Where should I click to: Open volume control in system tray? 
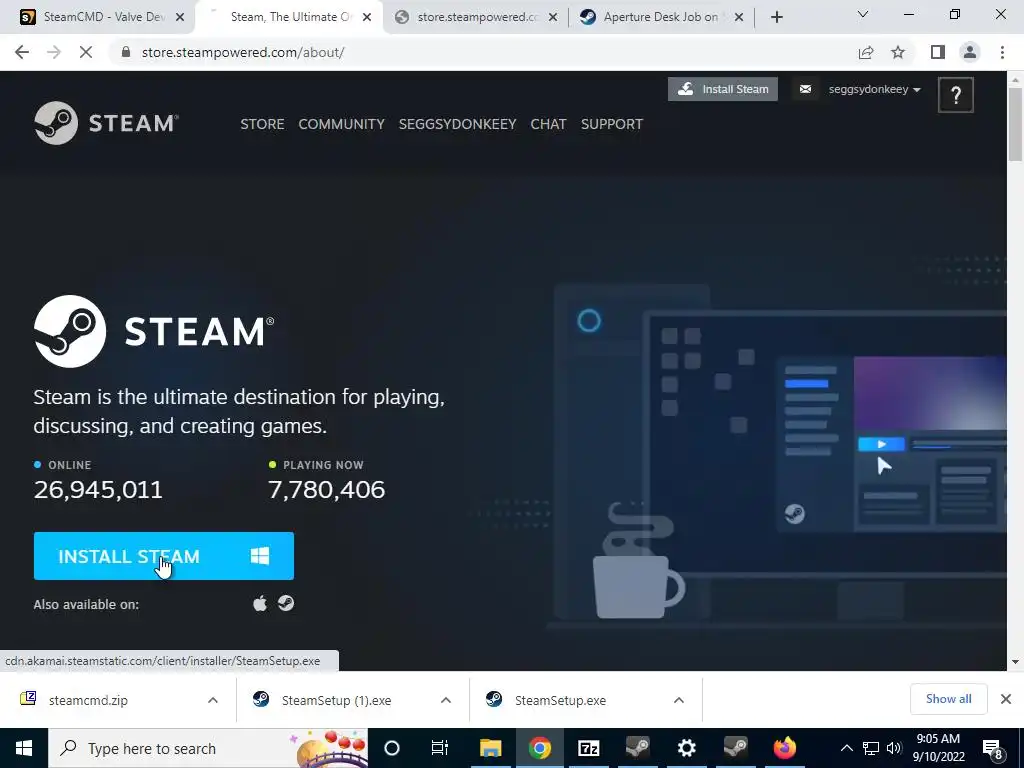[x=894, y=748]
